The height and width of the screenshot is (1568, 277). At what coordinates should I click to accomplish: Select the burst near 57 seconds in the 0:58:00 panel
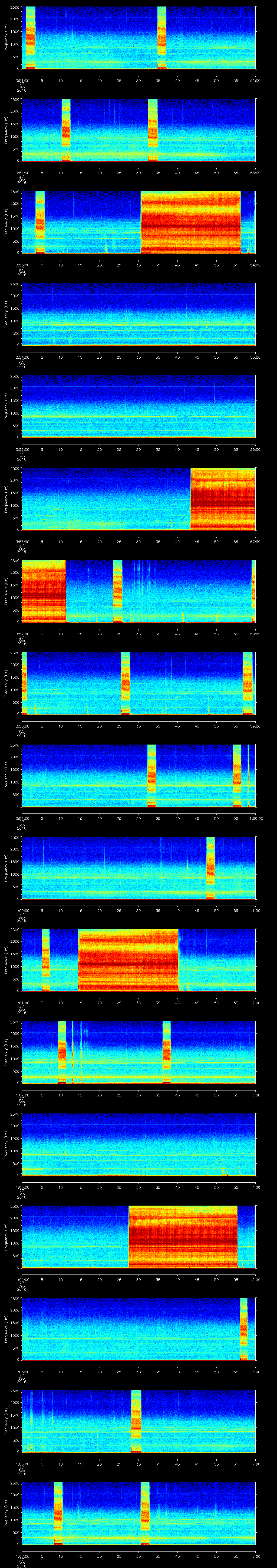tap(247, 682)
